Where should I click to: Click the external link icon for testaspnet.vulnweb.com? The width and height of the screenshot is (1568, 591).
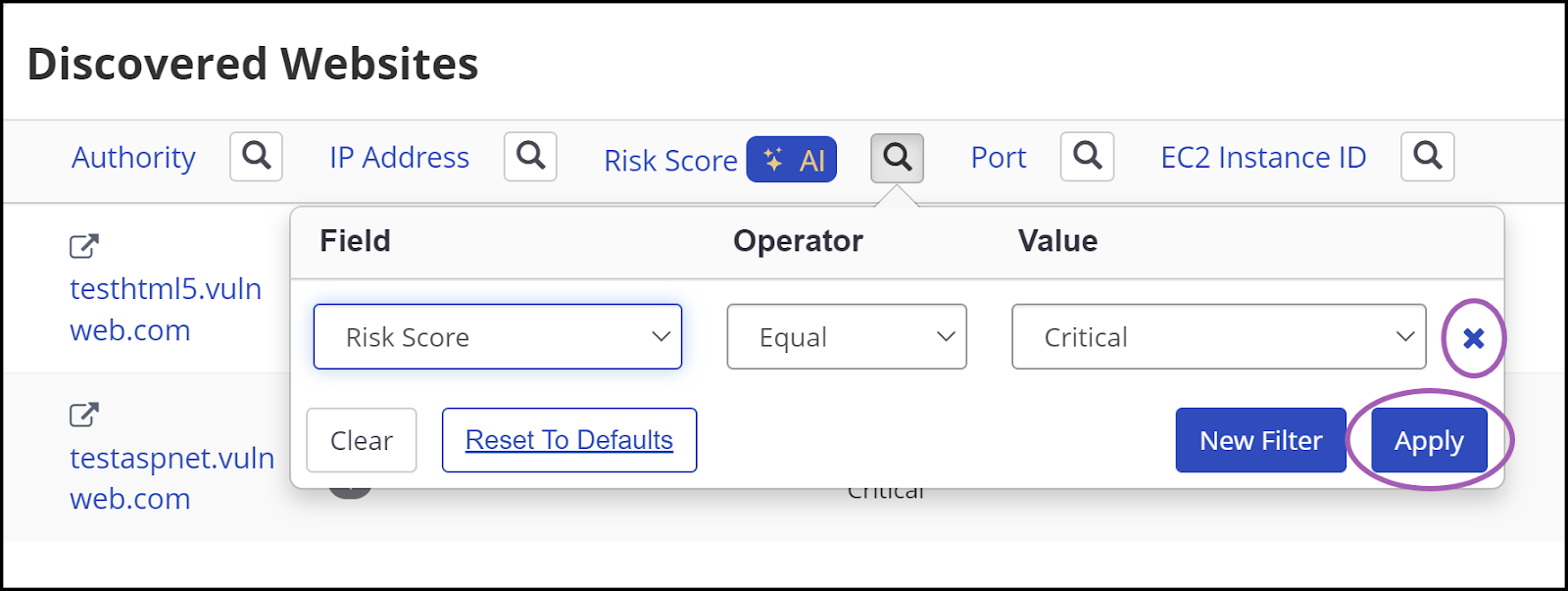(x=83, y=415)
